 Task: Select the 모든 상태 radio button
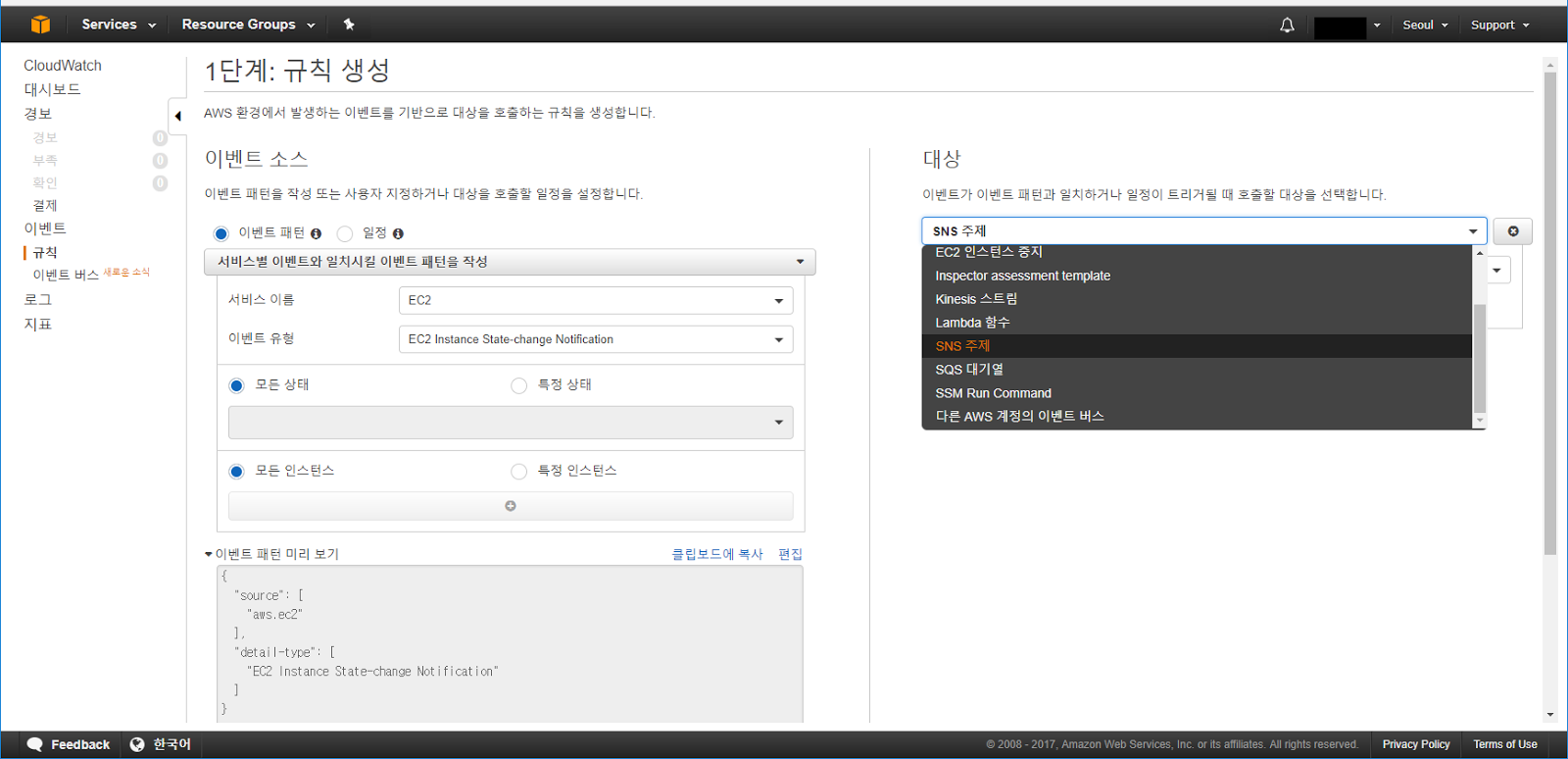(236, 385)
